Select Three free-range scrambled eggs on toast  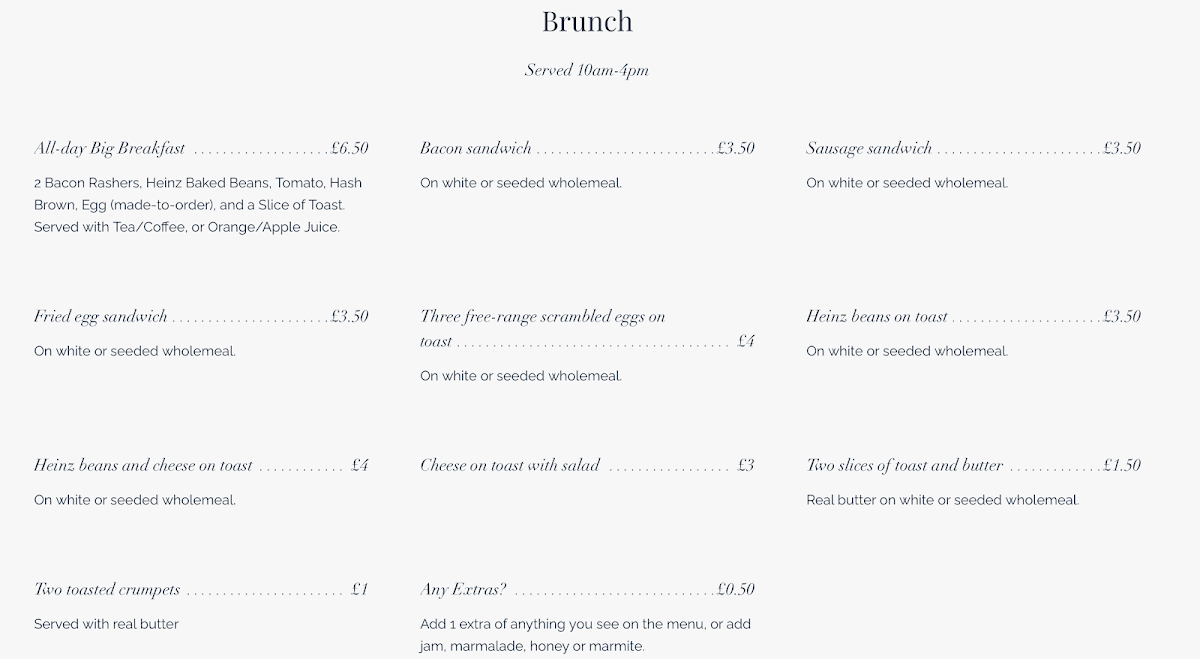point(542,317)
